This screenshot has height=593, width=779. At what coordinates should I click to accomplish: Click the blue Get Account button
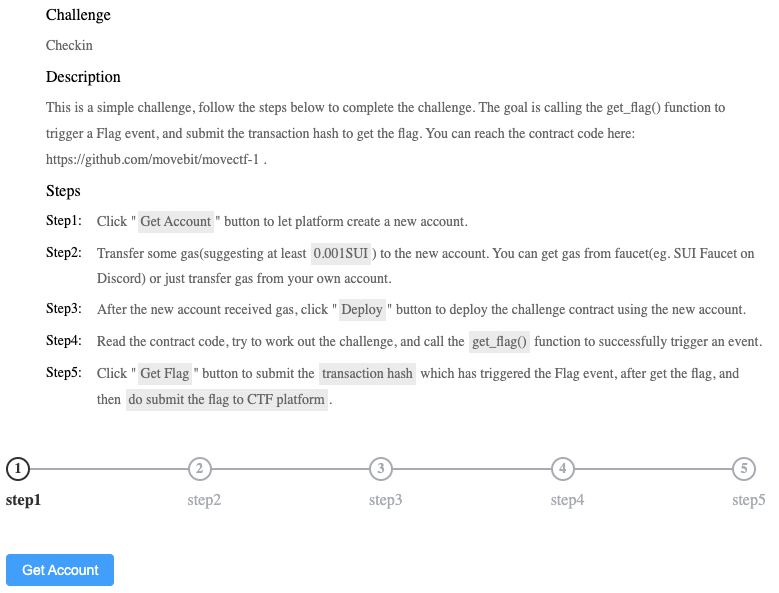[x=60, y=570]
